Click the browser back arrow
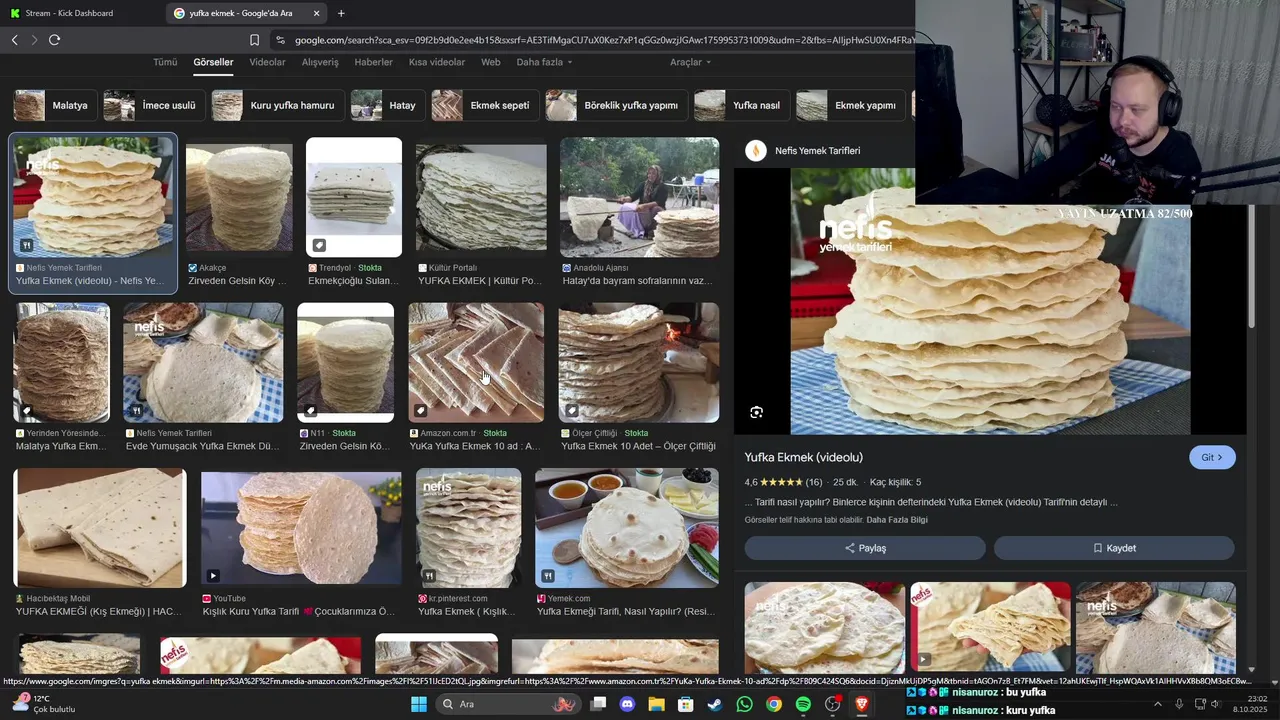Image resolution: width=1280 pixels, height=720 pixels. 14,40
